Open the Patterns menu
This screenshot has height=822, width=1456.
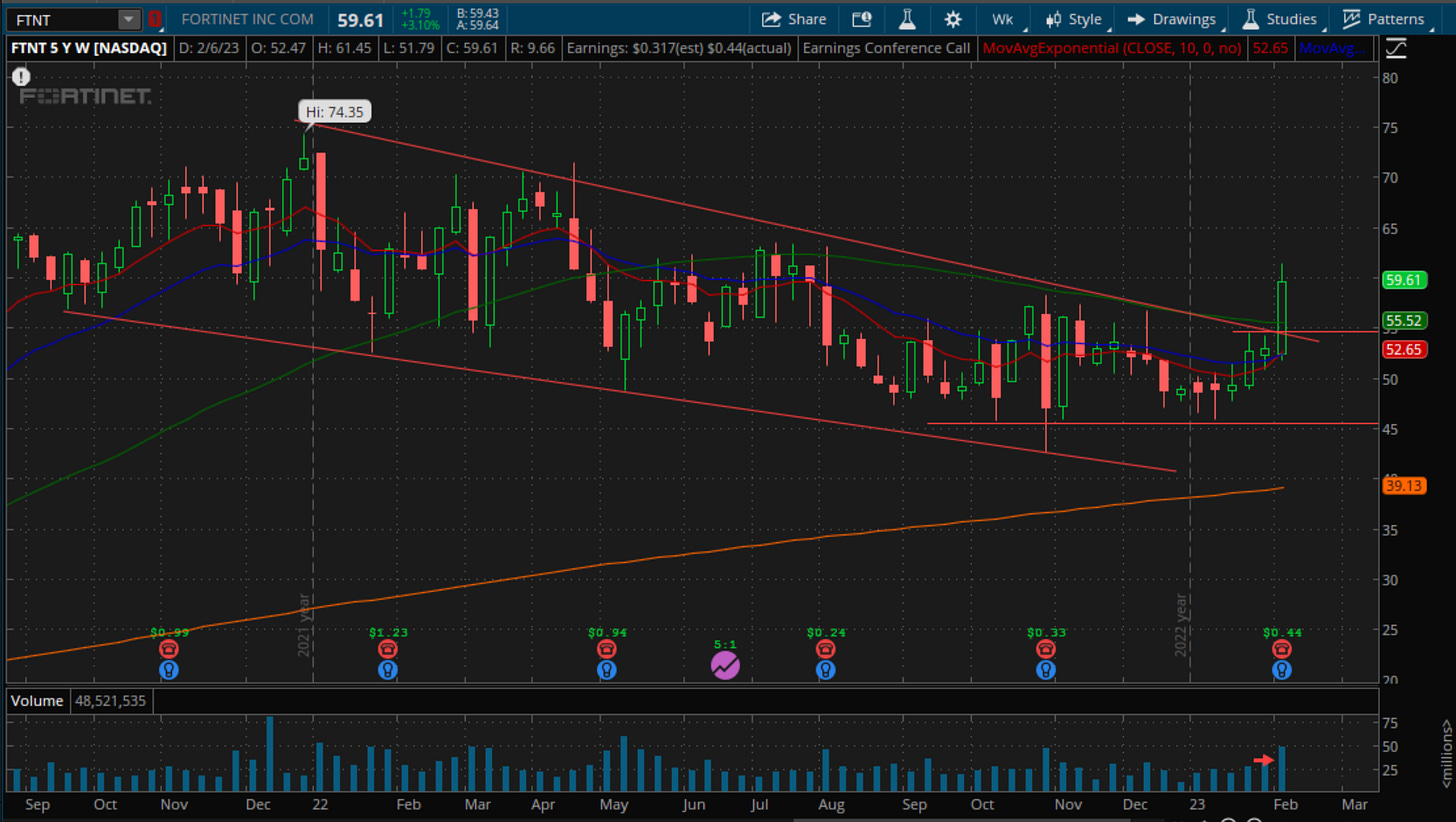1383,19
